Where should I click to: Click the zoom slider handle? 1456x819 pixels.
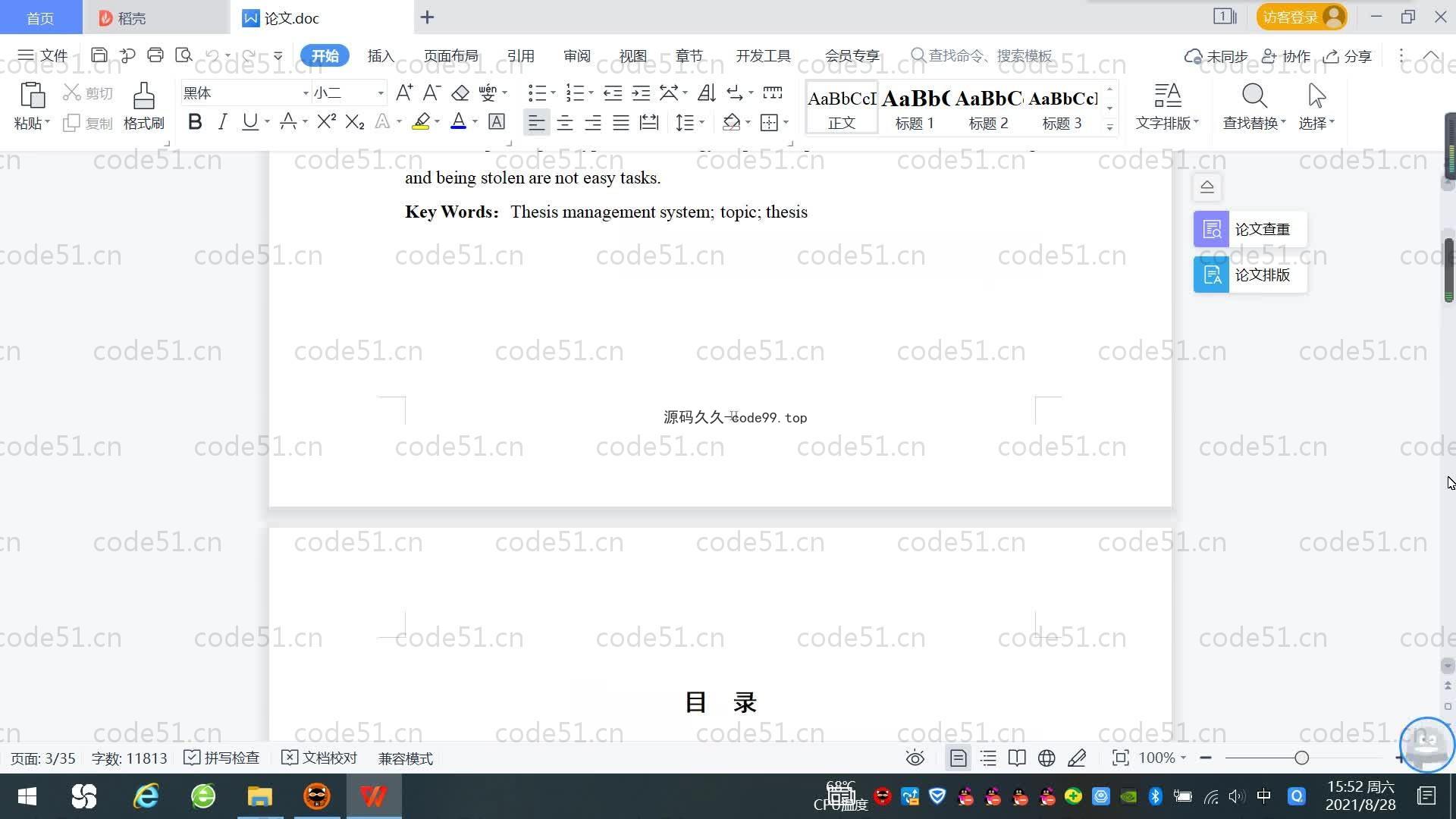pos(1301,758)
